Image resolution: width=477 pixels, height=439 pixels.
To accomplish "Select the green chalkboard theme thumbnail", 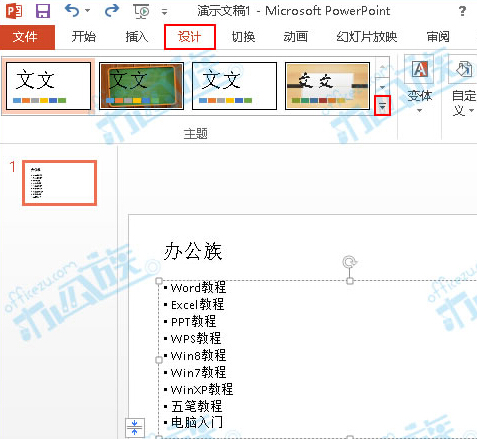I will click(141, 86).
